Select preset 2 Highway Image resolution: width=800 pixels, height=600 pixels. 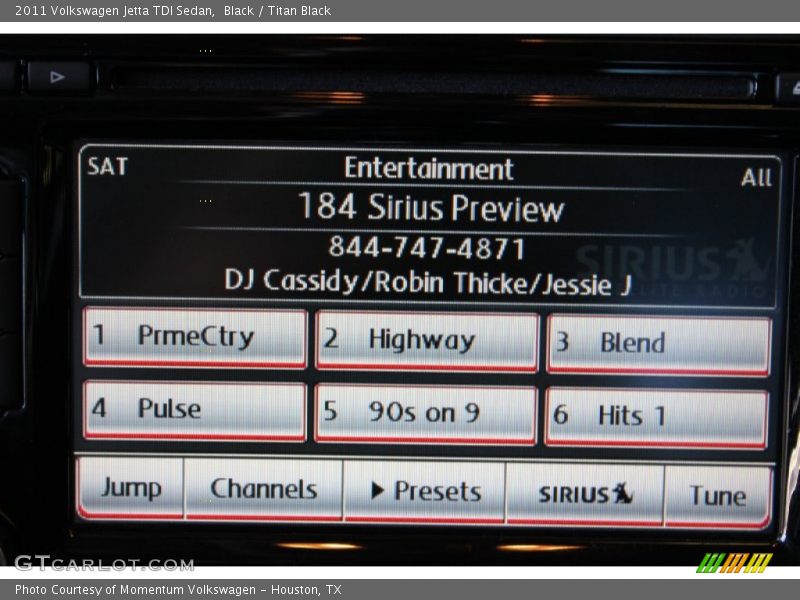427,341
